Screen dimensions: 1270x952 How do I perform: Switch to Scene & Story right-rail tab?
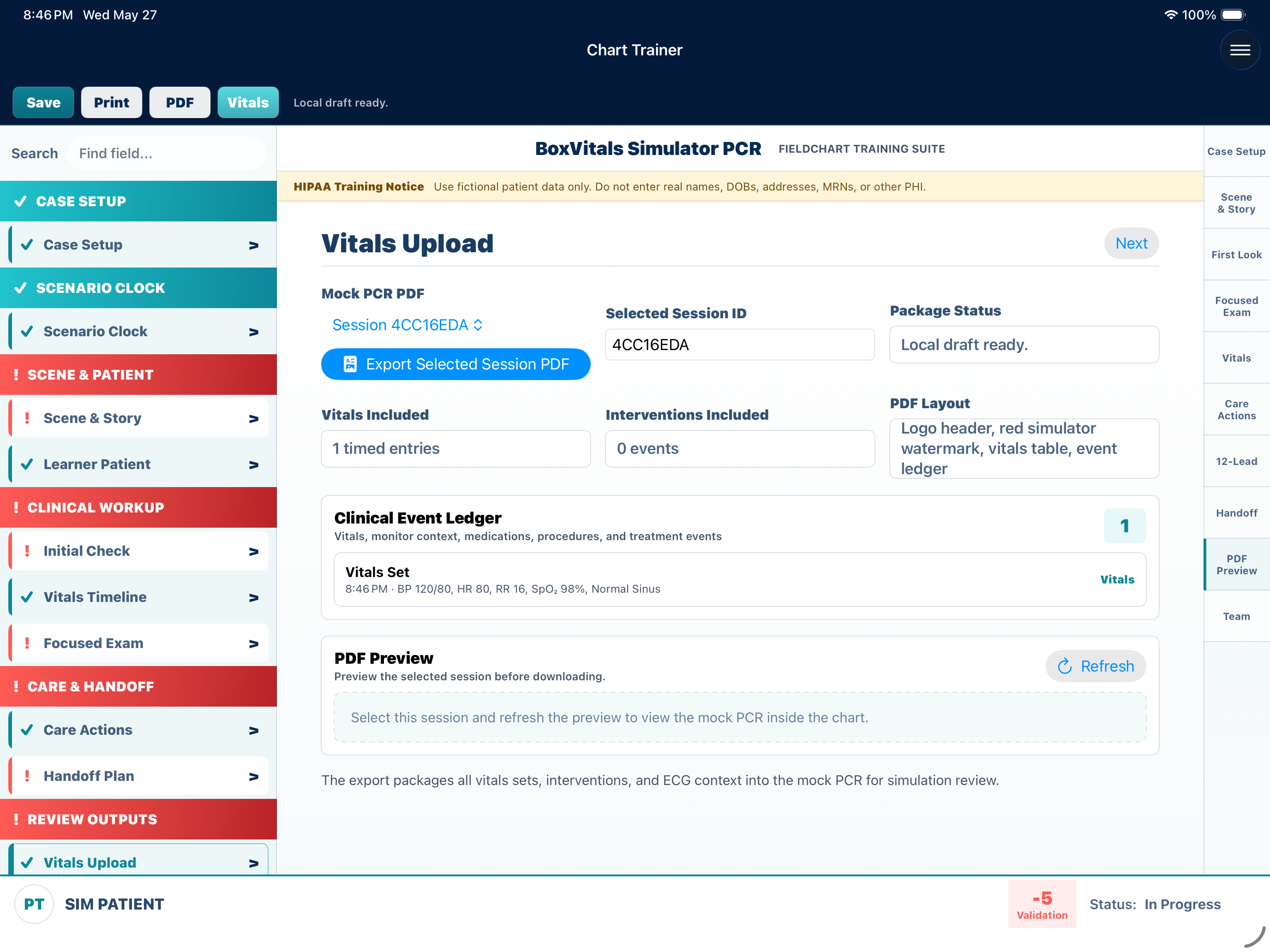pos(1236,203)
